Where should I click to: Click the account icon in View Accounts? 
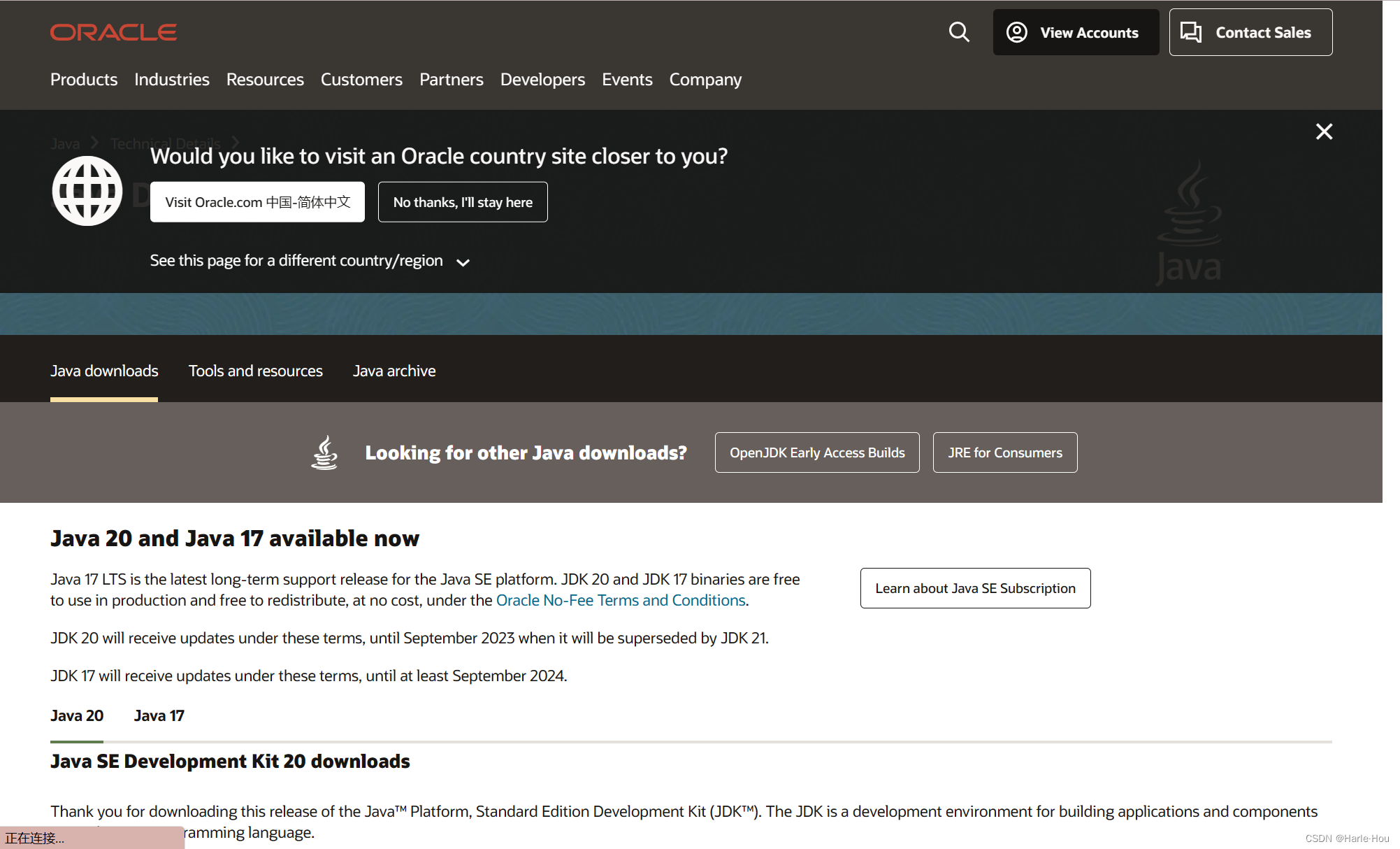coord(1017,32)
